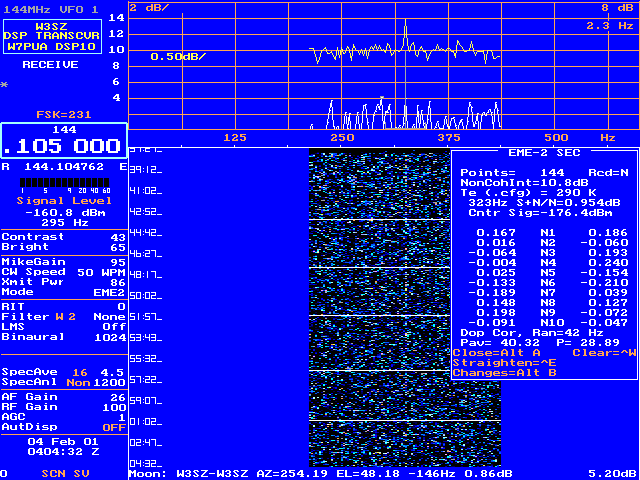The image size is (640, 480).
Task: Click waterfall time marker 51:57
Action: (146, 317)
